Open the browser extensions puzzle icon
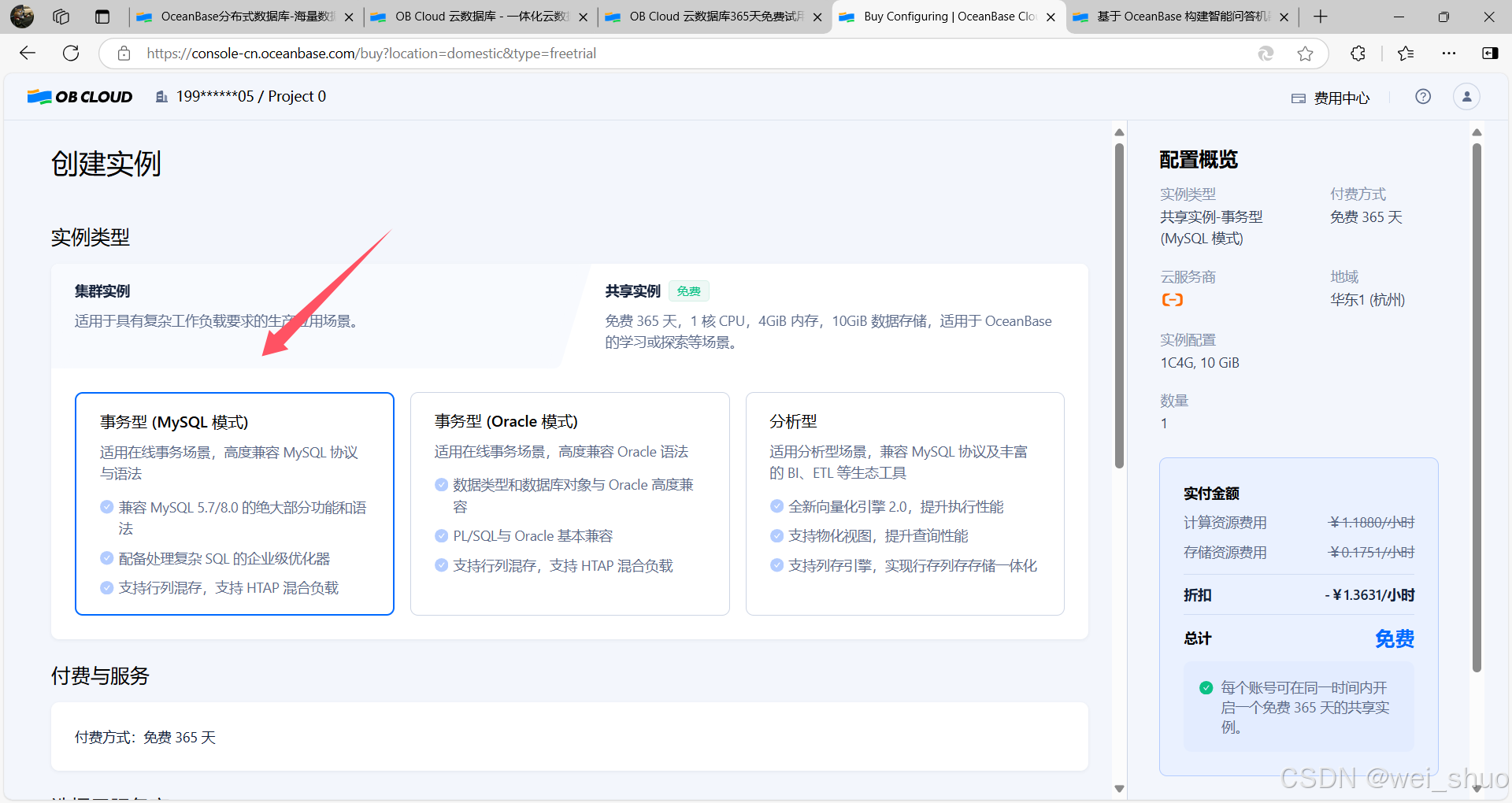This screenshot has height=803, width=1512. coord(1358,54)
